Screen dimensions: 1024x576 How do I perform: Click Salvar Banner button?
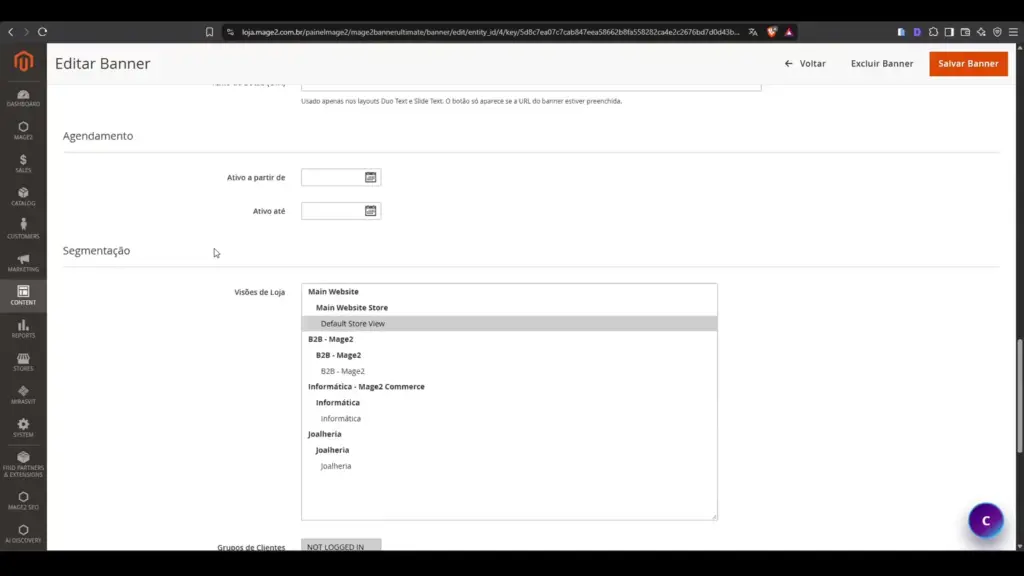click(968, 63)
